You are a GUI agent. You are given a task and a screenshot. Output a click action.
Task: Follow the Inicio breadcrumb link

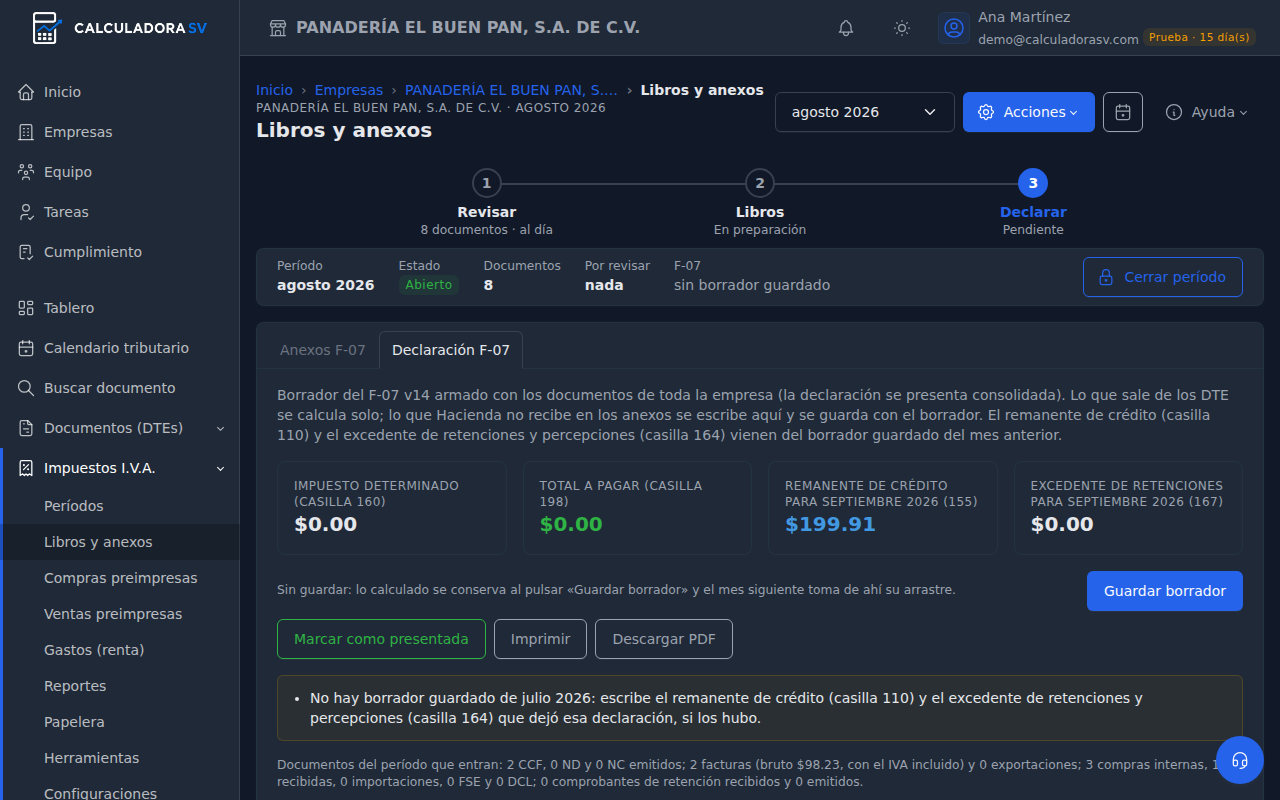(x=274, y=90)
